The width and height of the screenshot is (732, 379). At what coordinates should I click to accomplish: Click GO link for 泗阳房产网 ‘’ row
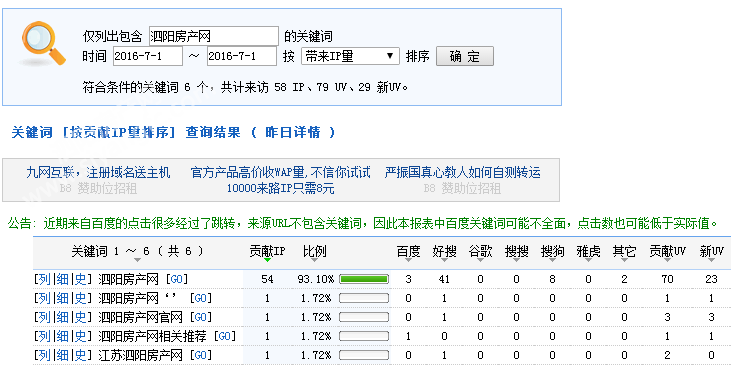(200, 298)
